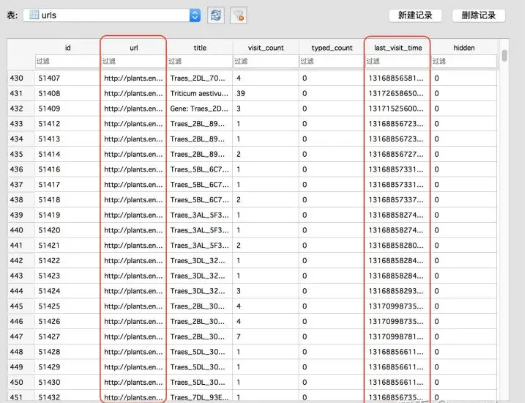
Task: Click the refresh table data icon
Action: tap(216, 15)
